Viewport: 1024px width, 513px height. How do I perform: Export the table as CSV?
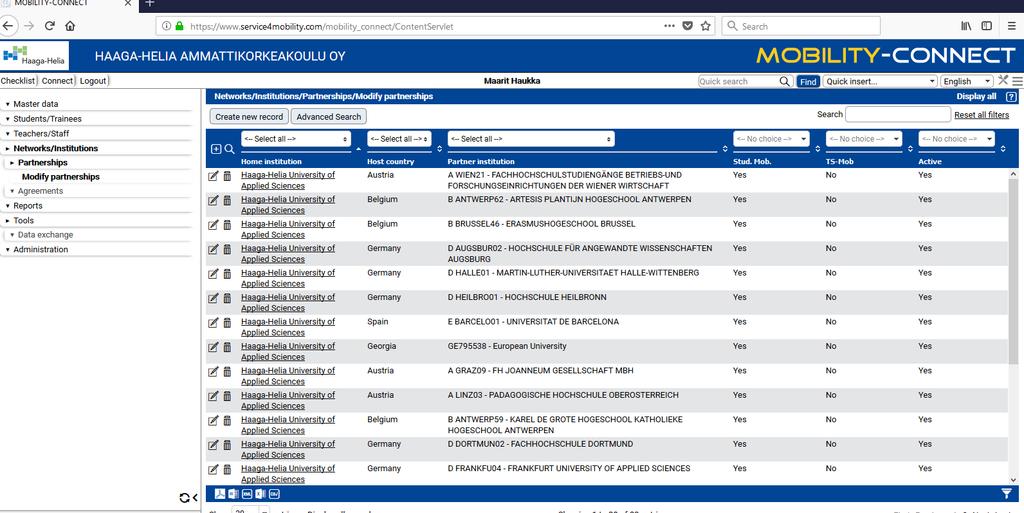[x=274, y=494]
